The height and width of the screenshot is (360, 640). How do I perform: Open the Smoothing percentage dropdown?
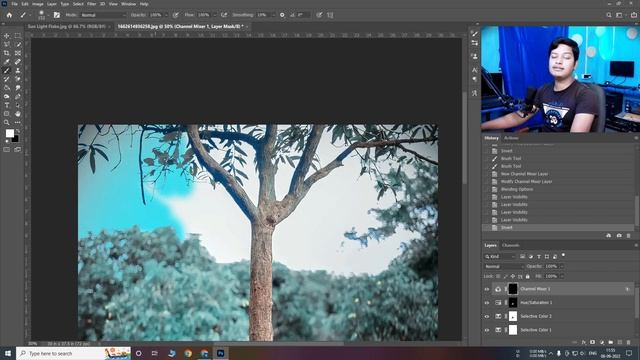(x=273, y=15)
